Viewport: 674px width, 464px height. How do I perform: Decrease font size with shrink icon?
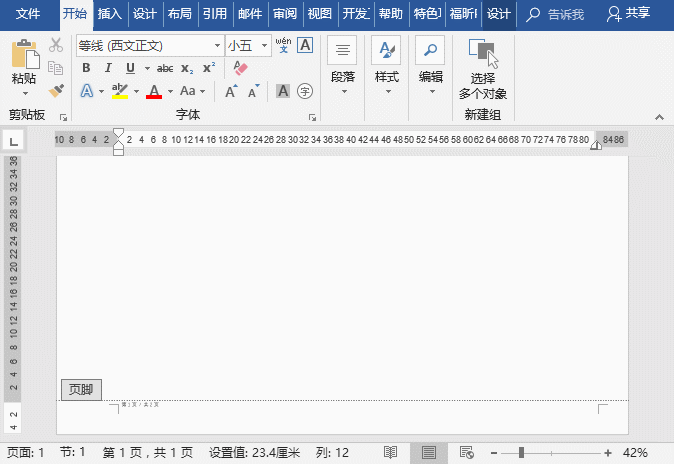pos(254,91)
